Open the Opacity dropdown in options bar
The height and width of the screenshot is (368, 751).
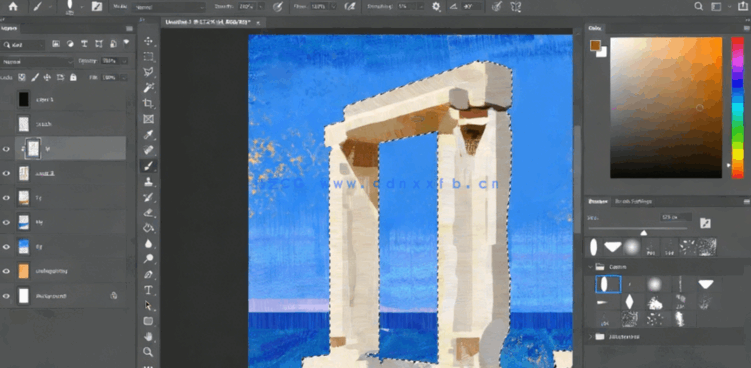pos(261,7)
